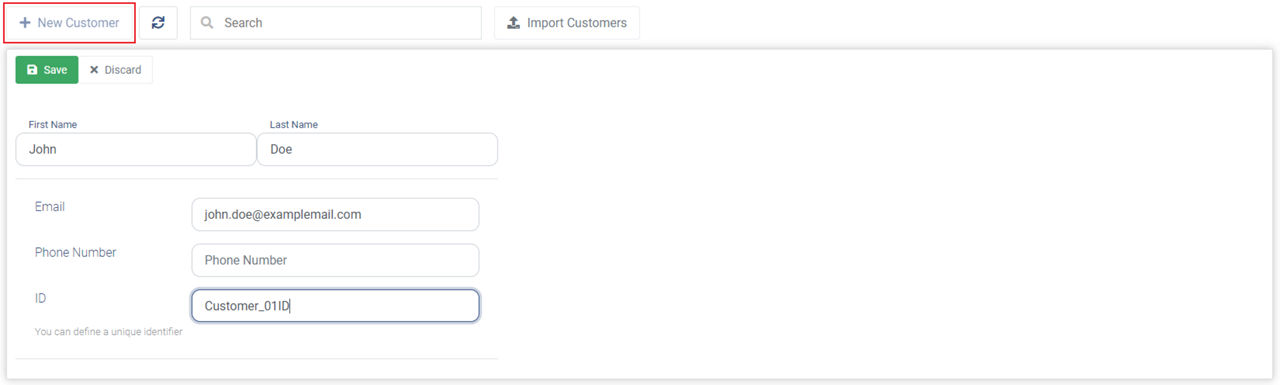Click the plus icon beside New Customer

[25, 23]
